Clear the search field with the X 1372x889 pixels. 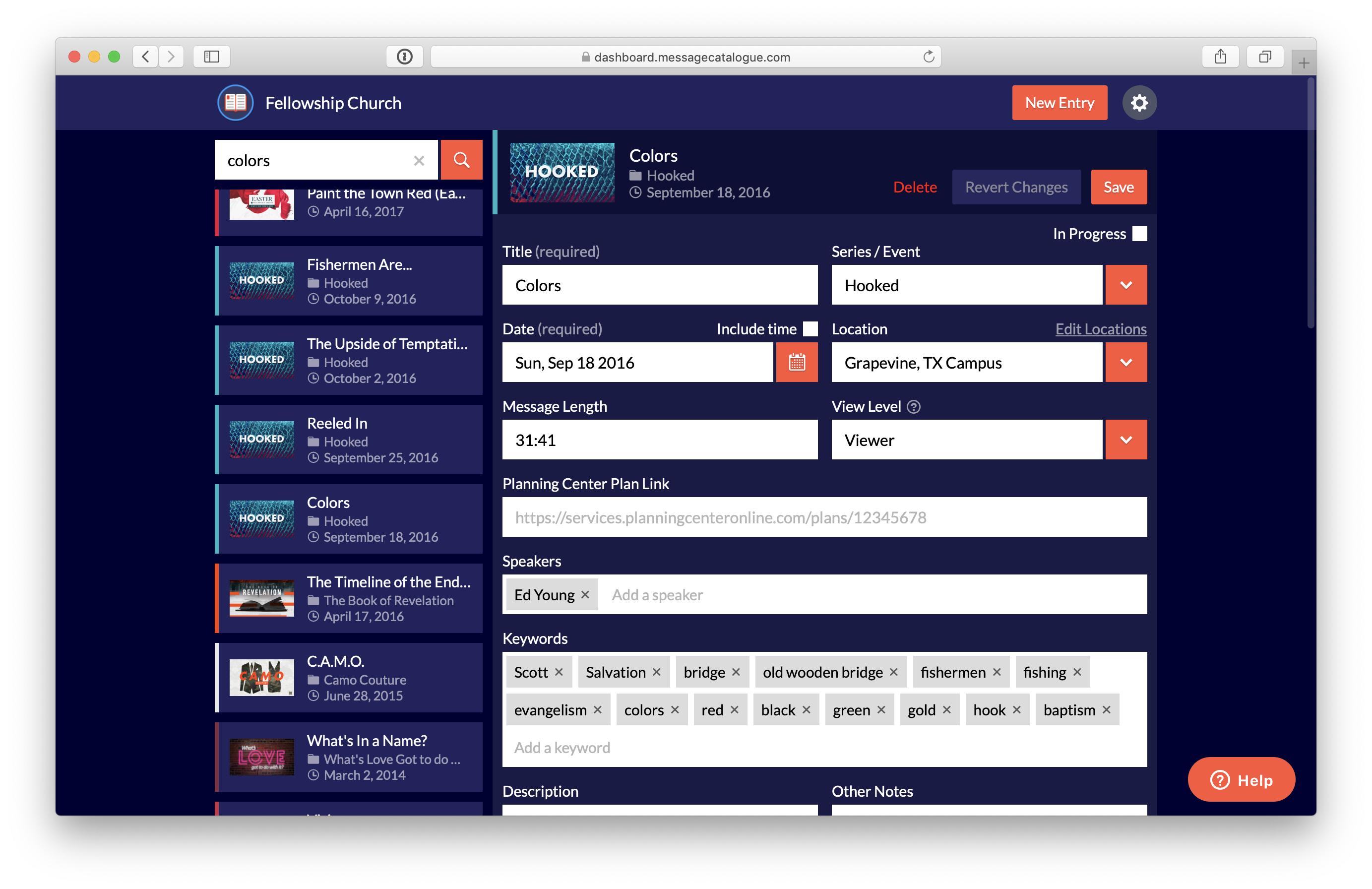[x=419, y=161]
